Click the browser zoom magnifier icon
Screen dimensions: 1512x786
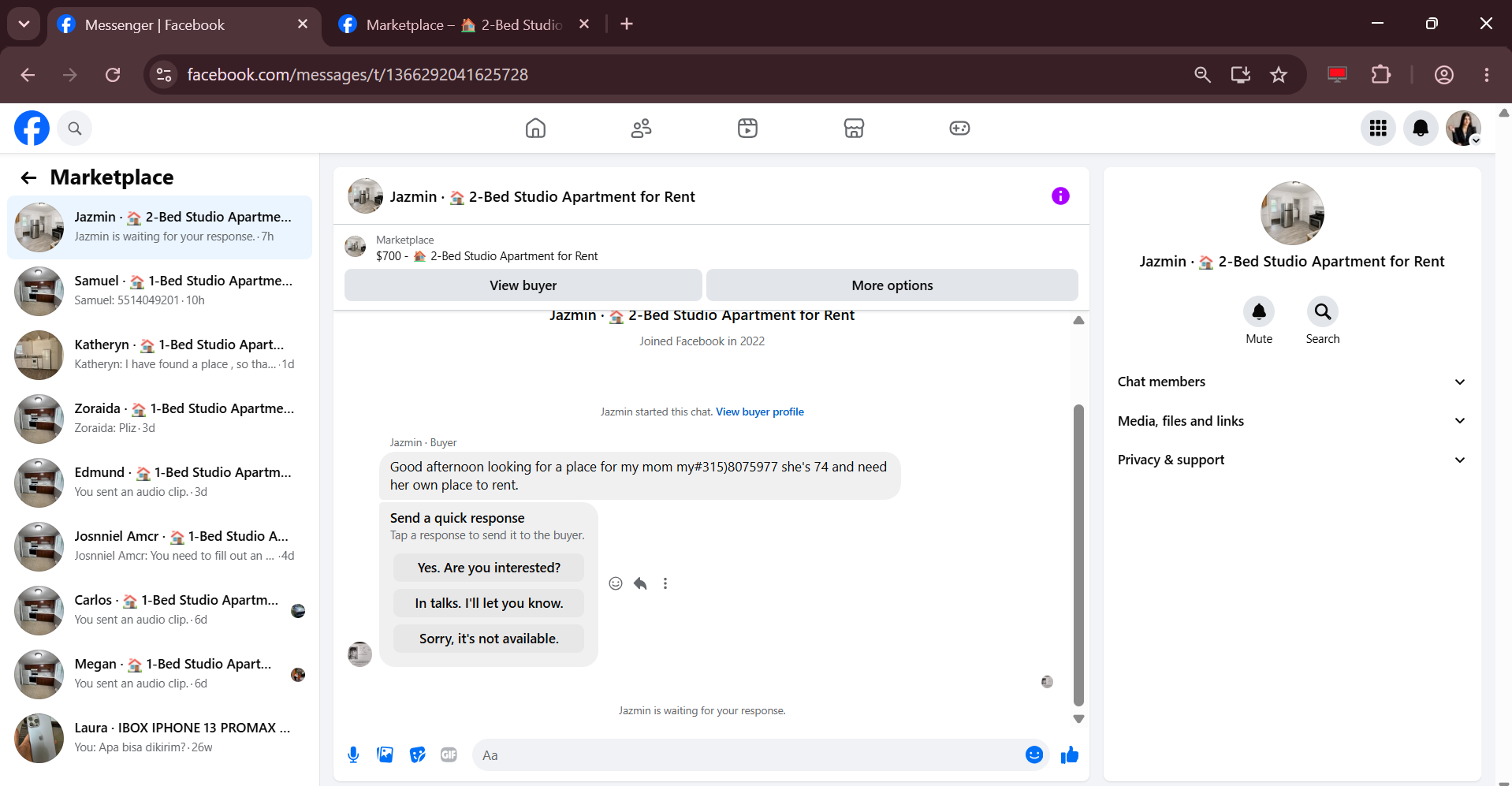click(x=1202, y=75)
